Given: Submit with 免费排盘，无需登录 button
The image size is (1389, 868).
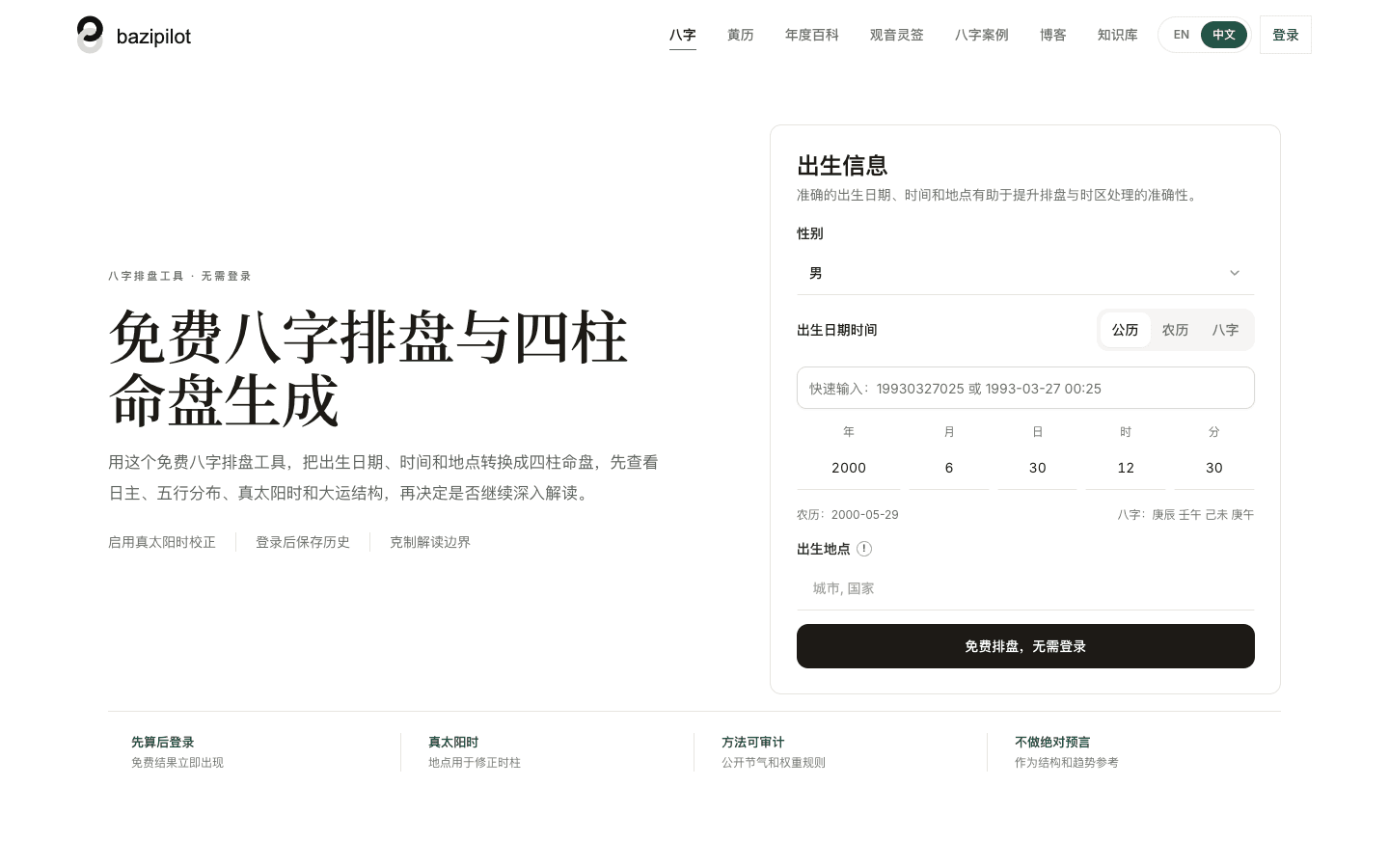Looking at the screenshot, I should tap(1025, 646).
